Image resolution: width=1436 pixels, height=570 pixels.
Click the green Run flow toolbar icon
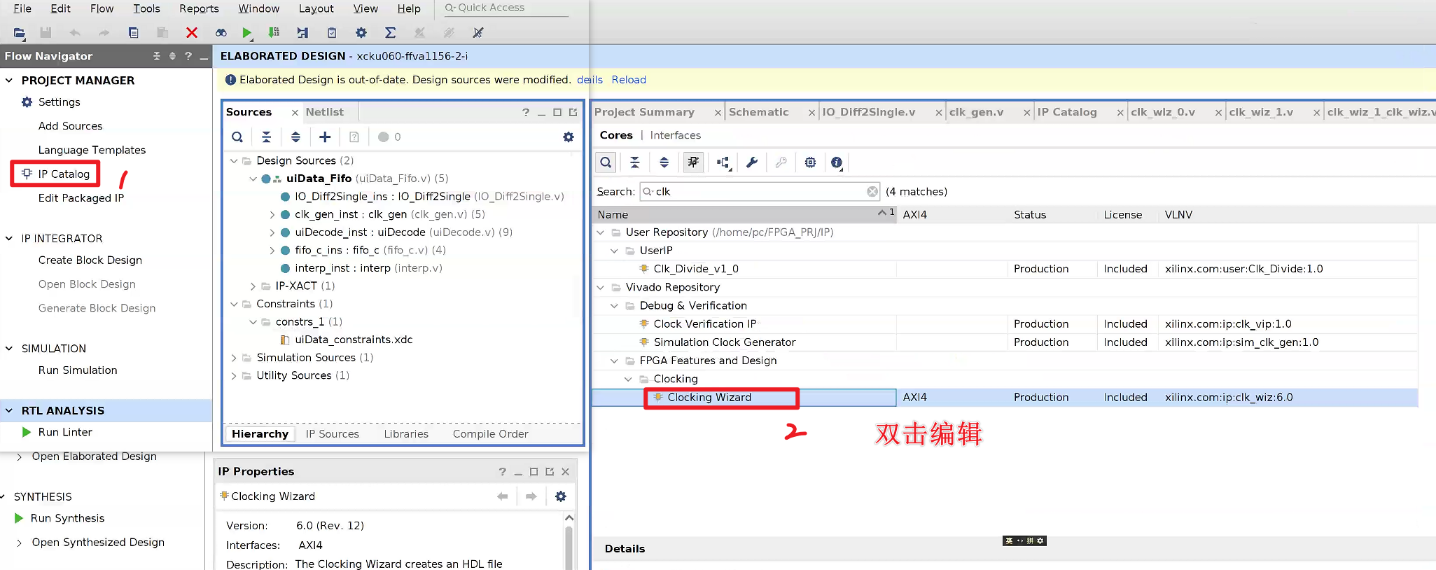[247, 33]
